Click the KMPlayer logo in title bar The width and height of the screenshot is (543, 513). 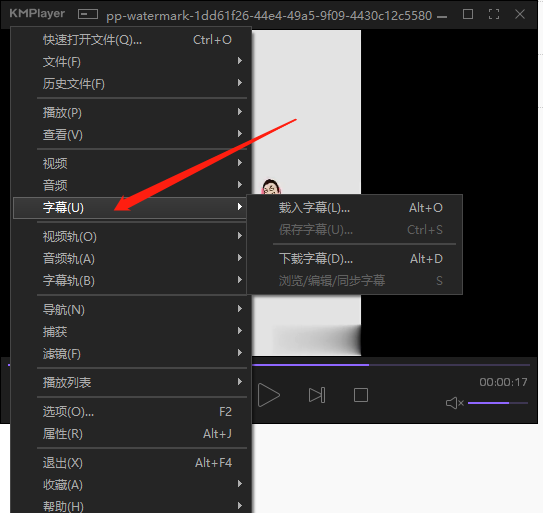[x=37, y=14]
